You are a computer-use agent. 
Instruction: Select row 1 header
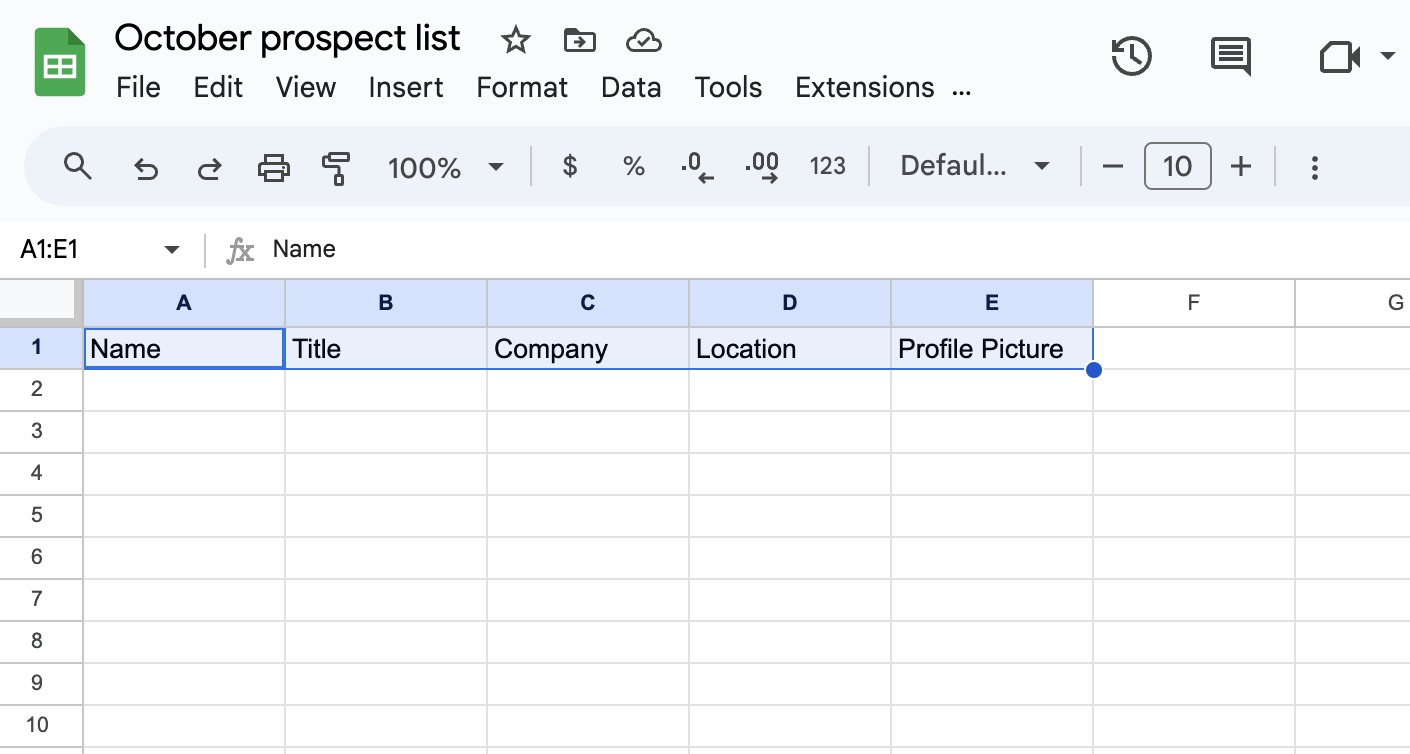(41, 348)
